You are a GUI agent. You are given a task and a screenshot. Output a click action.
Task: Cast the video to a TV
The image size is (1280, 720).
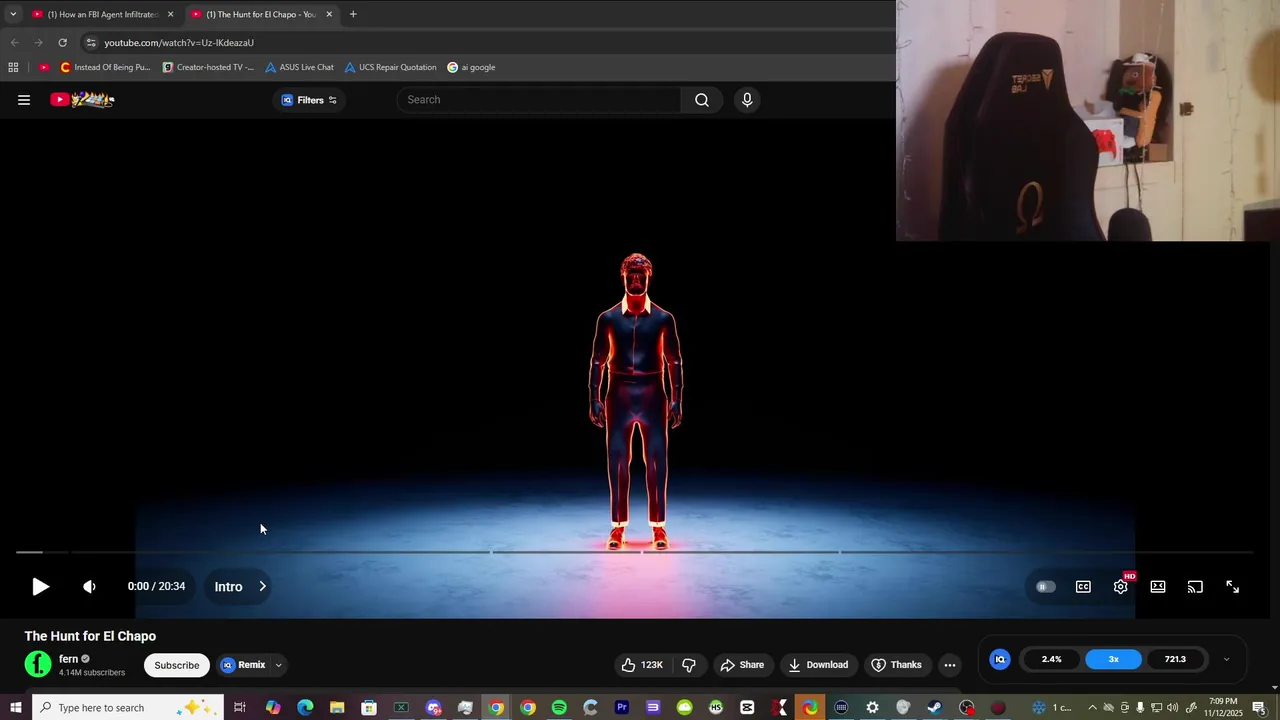1195,587
